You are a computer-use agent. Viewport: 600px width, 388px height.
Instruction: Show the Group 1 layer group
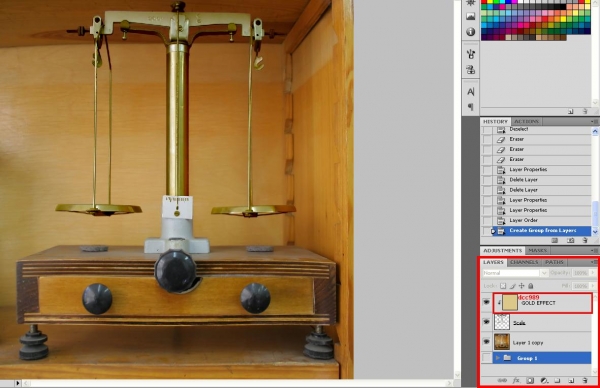tap(486, 358)
